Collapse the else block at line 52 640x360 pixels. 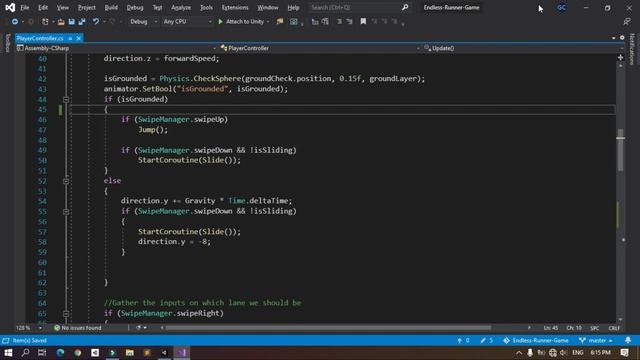(x=66, y=181)
